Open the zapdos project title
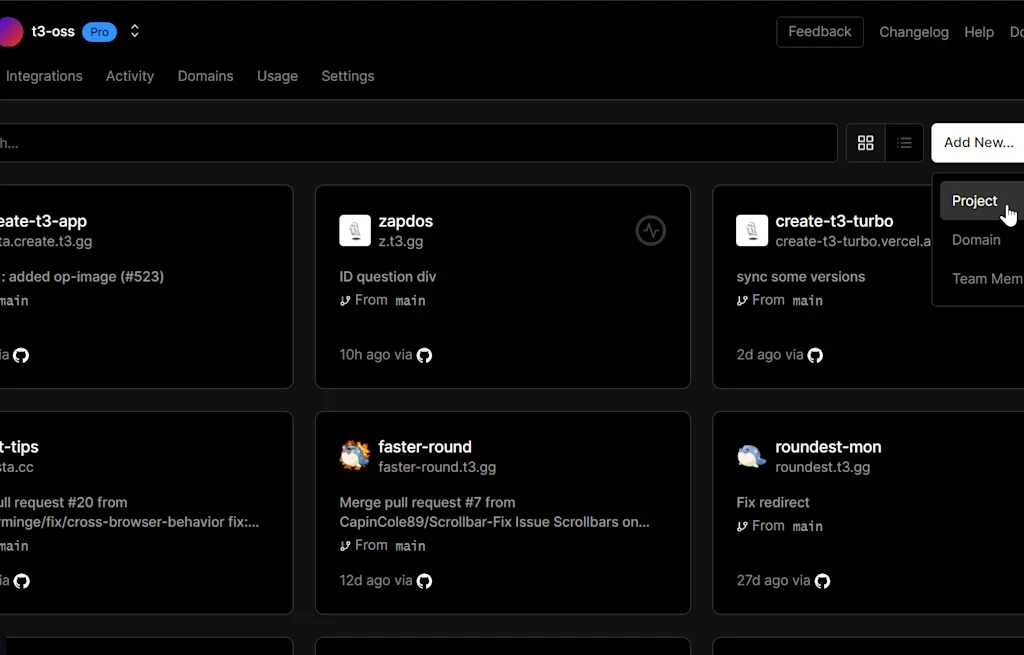 pyautogui.click(x=406, y=221)
